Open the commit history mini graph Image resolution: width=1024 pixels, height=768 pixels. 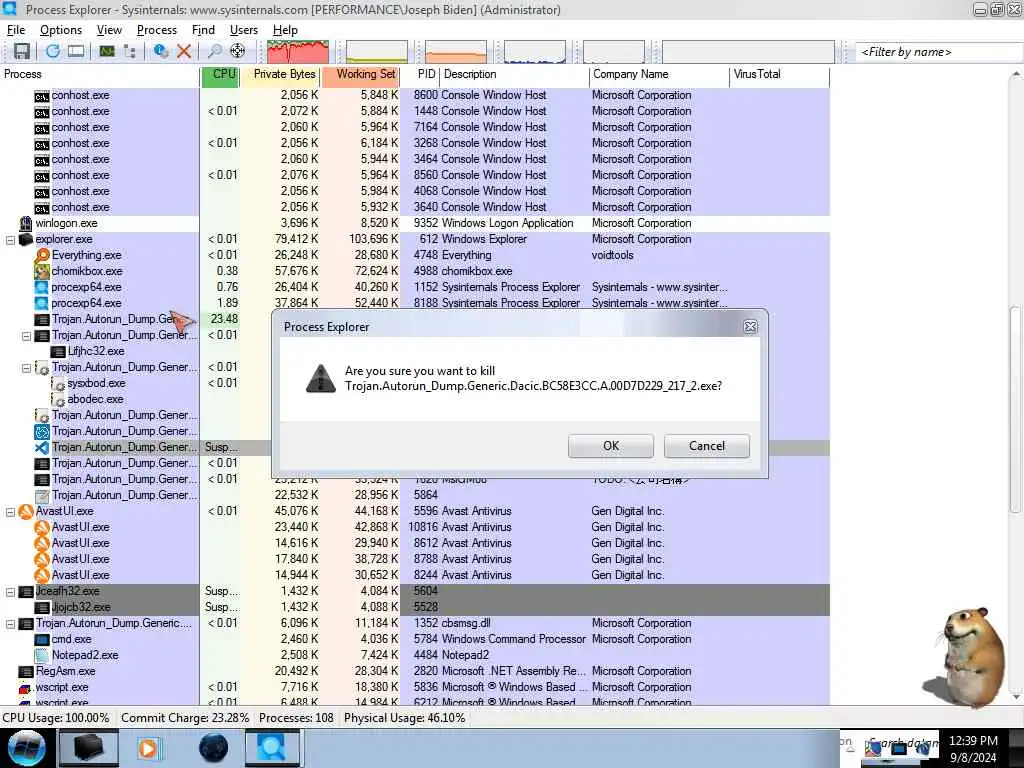(x=377, y=52)
